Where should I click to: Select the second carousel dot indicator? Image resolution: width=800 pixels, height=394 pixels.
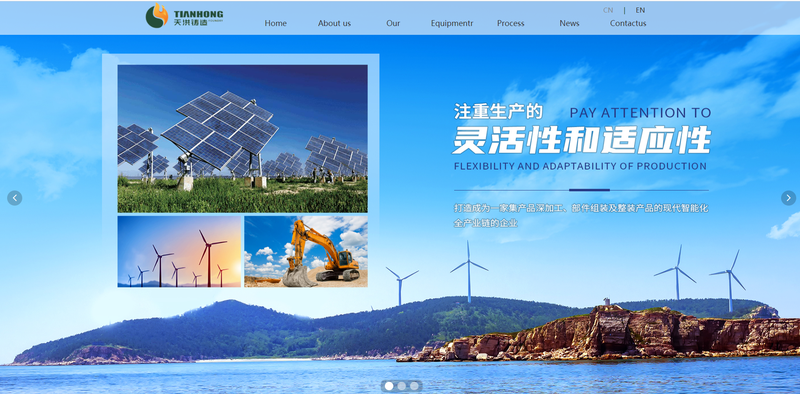coord(402,386)
